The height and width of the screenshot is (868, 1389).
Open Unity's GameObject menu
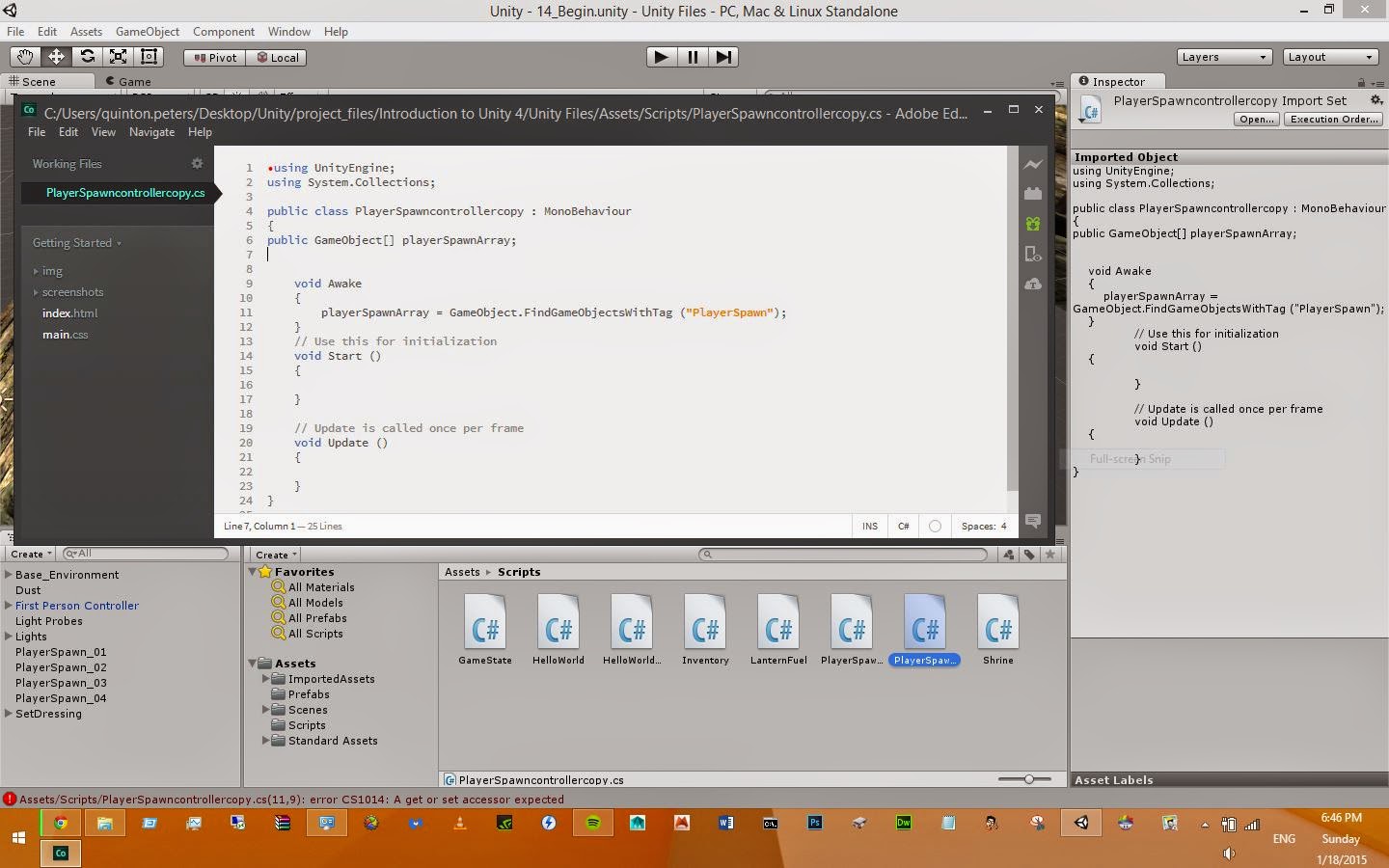[147, 32]
